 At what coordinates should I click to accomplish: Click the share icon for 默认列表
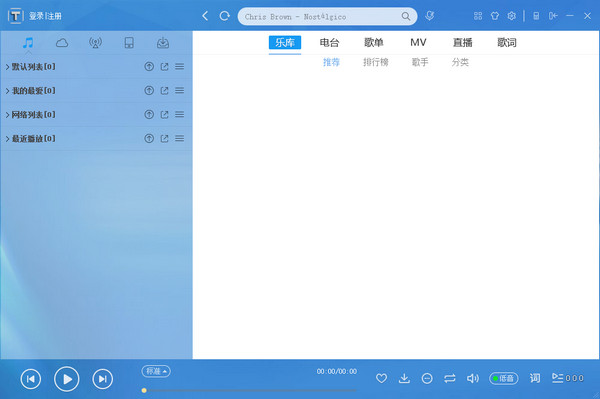[165, 67]
